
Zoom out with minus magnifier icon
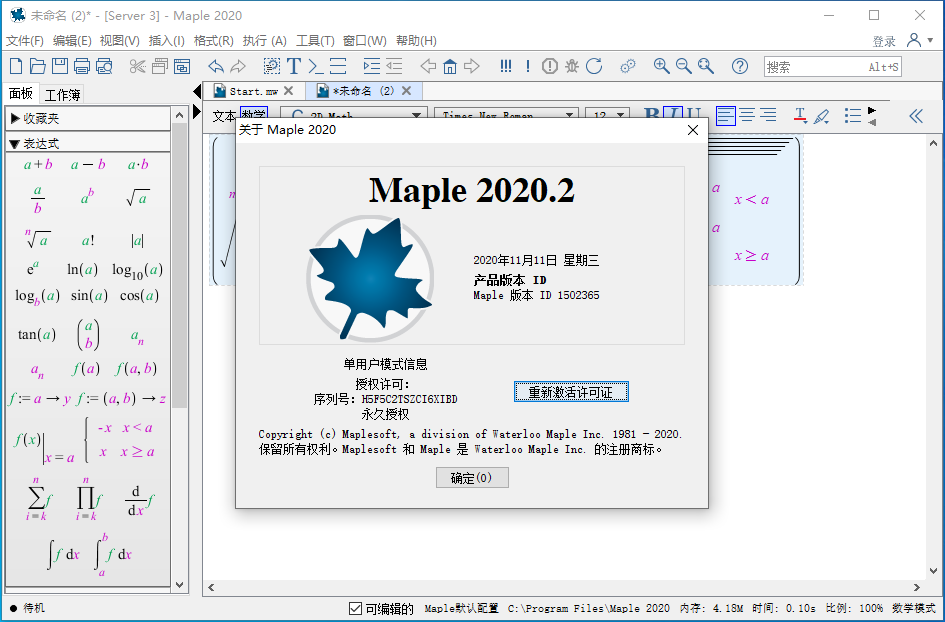point(683,66)
